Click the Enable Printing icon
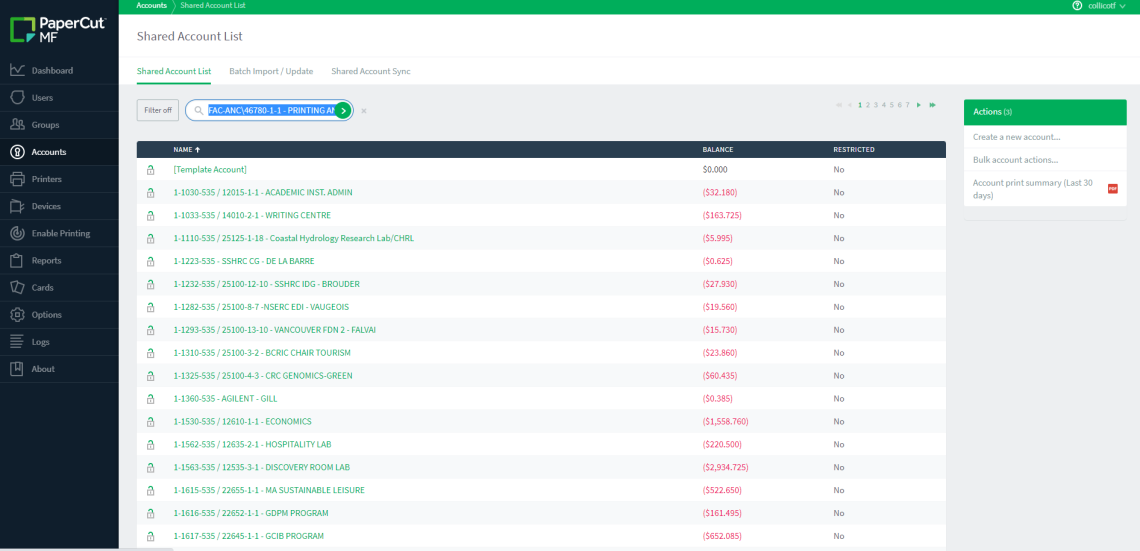The width and height of the screenshot is (1140, 551). 17,233
